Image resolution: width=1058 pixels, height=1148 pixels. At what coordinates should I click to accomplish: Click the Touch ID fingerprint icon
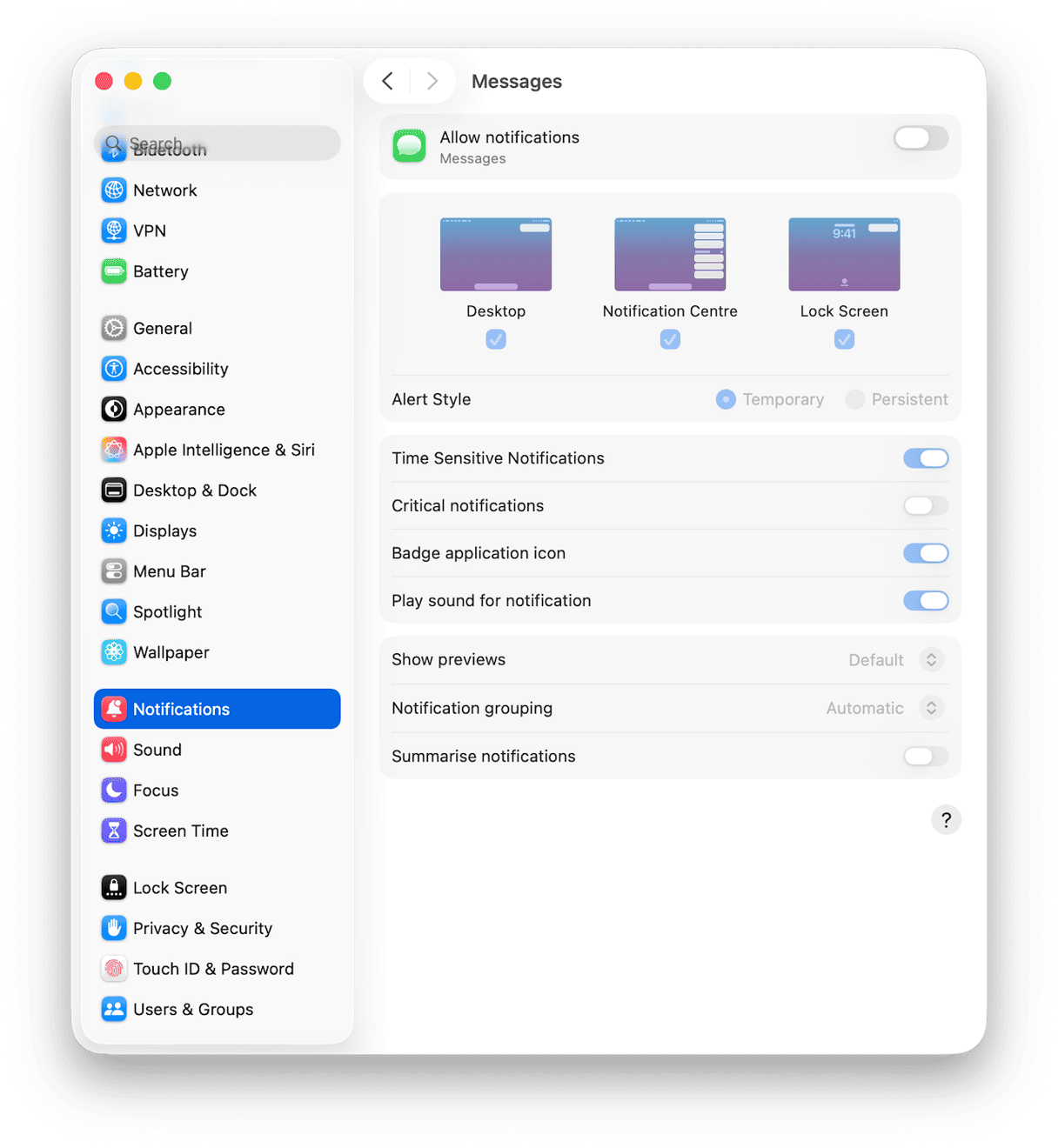(x=114, y=969)
